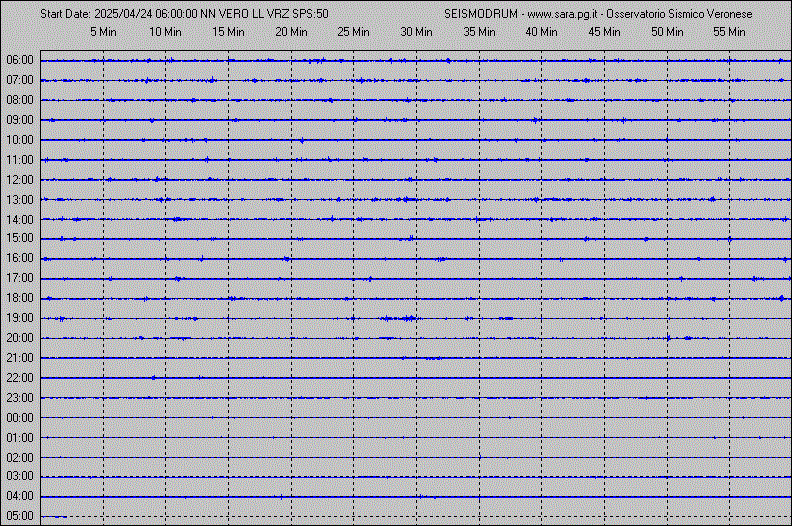Screen dimensions: 792x526
Task: Click the 21:00 hour row label
Action: [20, 358]
